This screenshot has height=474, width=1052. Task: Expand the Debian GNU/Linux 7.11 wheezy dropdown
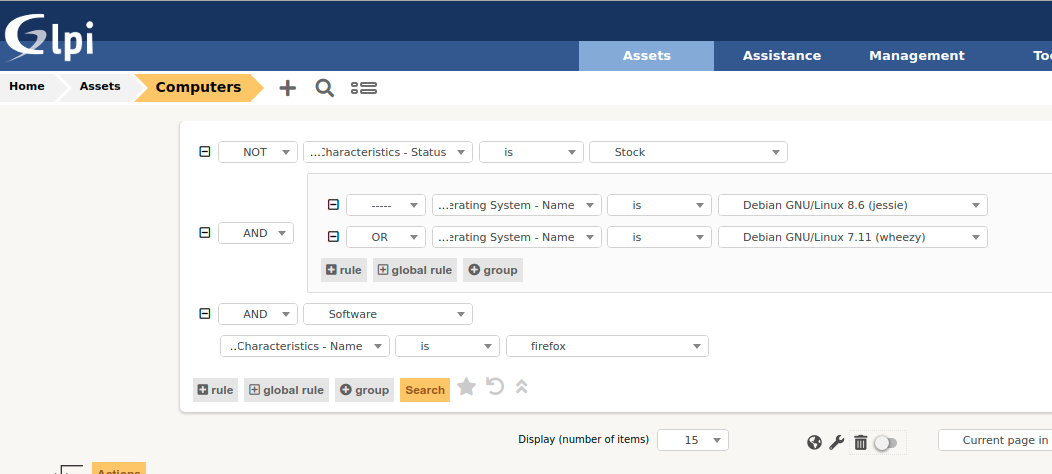(x=852, y=237)
